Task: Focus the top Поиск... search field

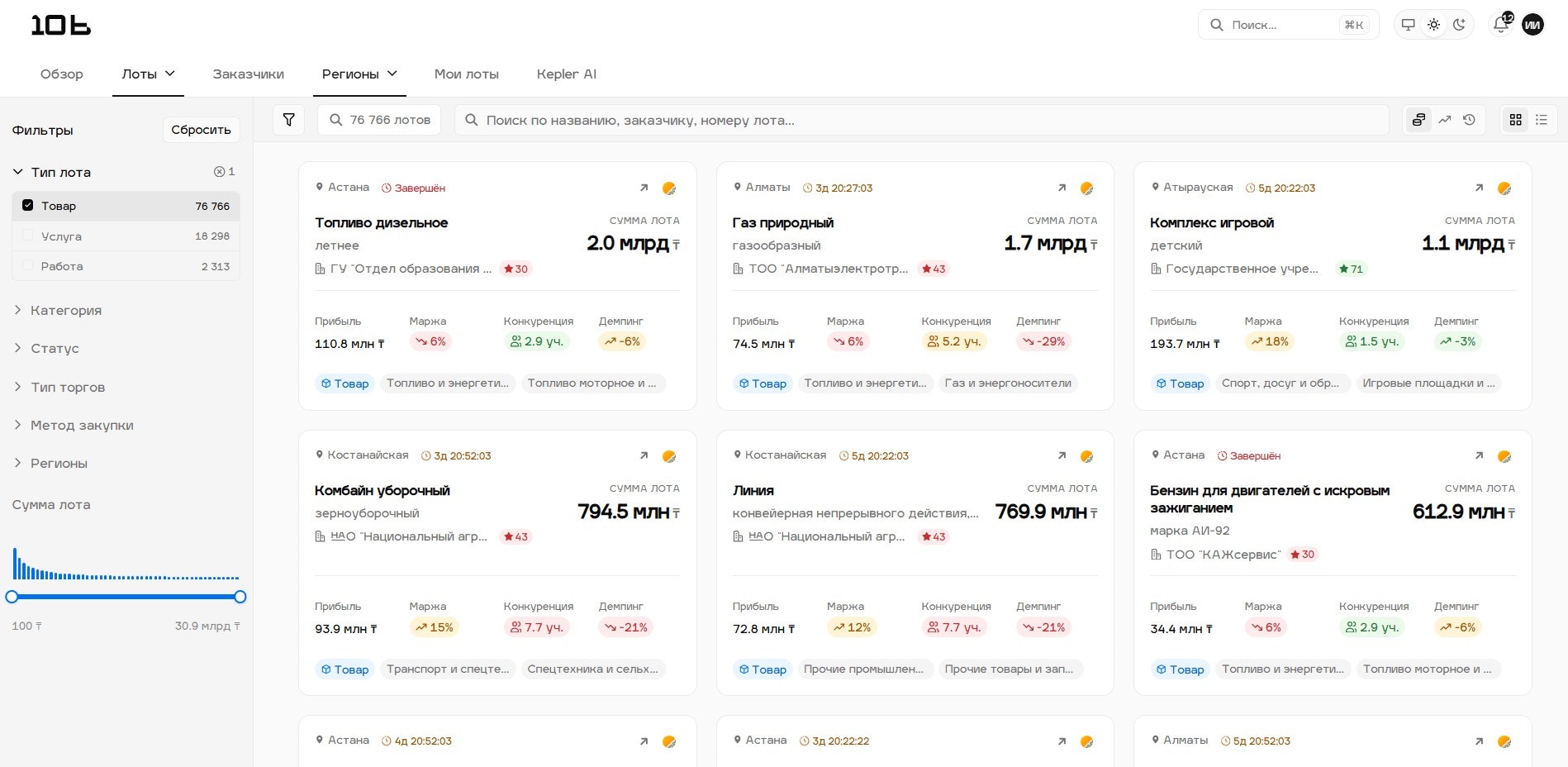Action: pyautogui.click(x=1289, y=25)
